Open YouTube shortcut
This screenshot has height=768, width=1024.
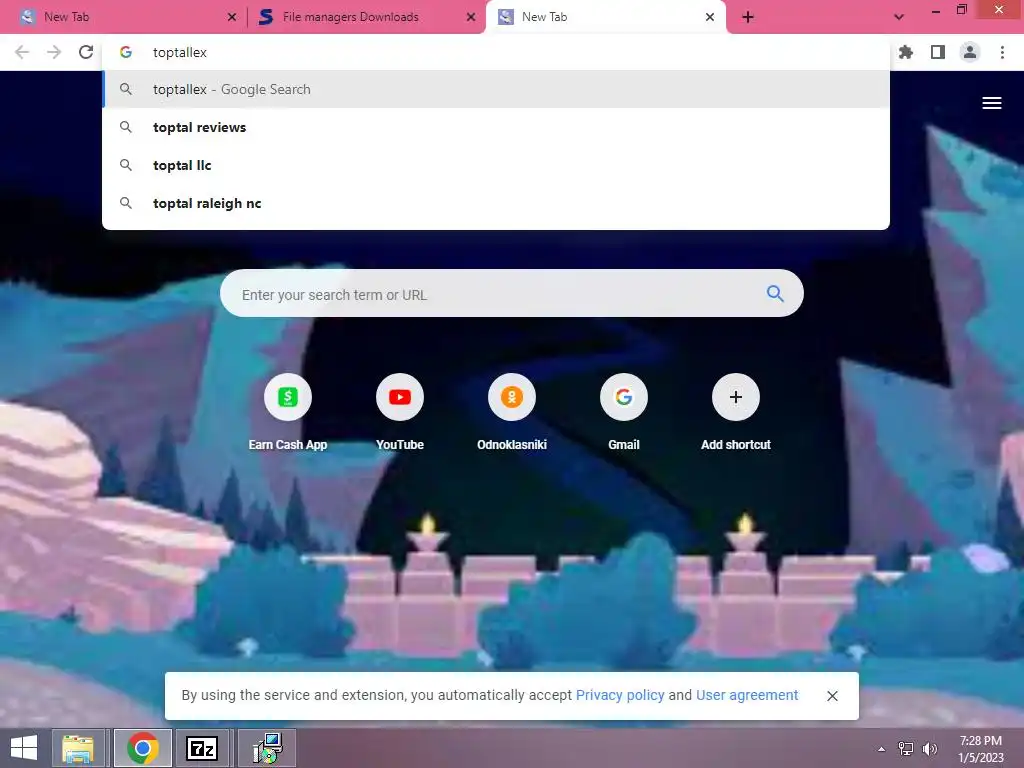(x=400, y=397)
